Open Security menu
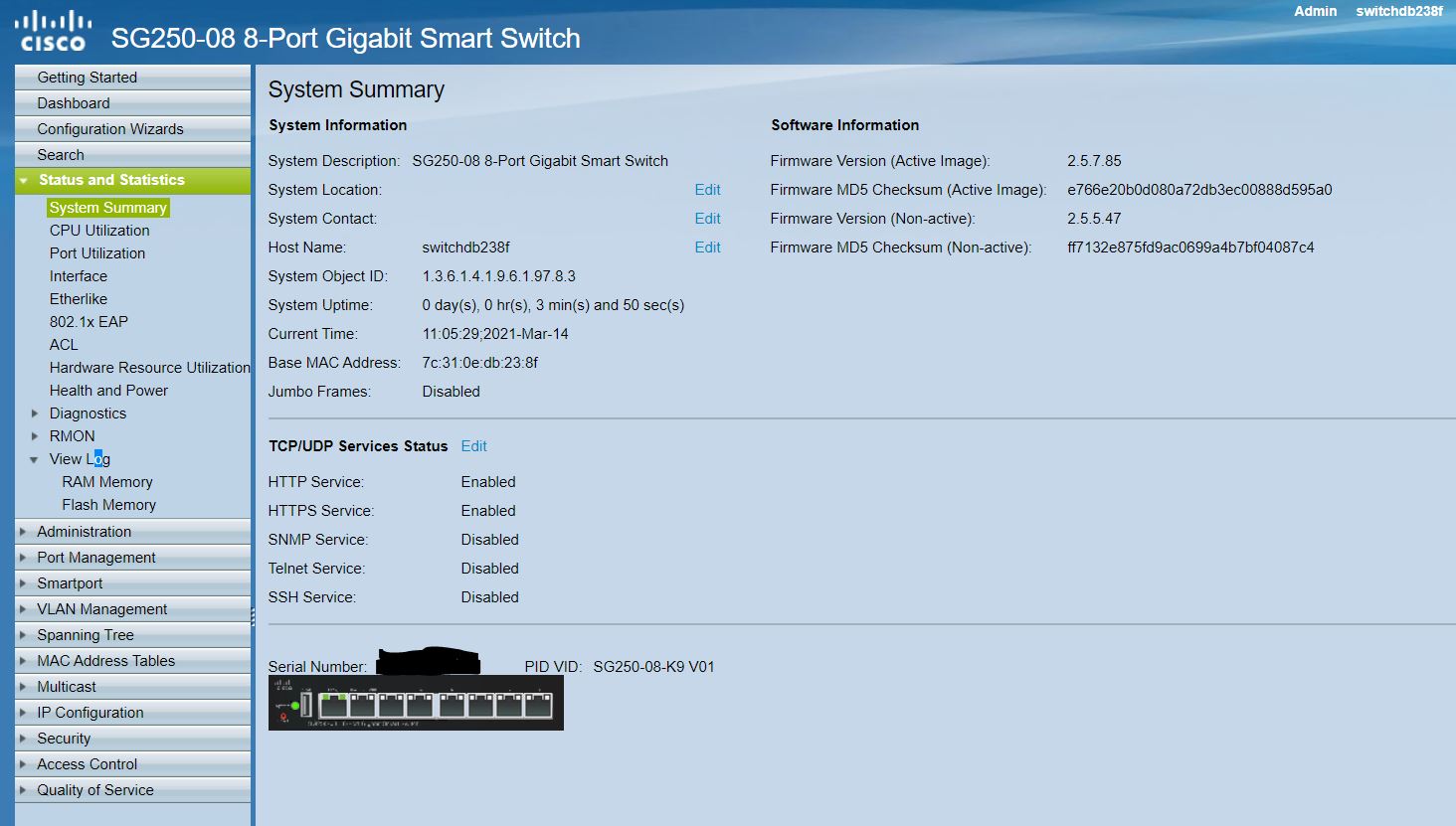The width and height of the screenshot is (1456, 826). pyautogui.click(x=133, y=739)
